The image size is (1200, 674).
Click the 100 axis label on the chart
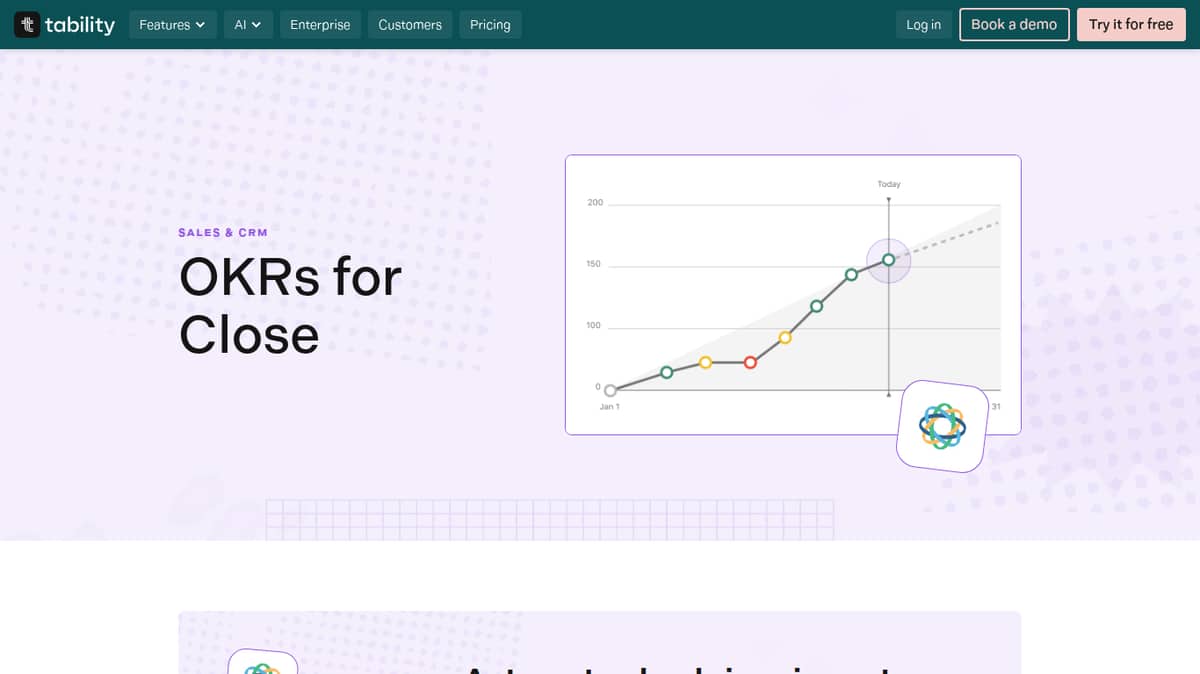(595, 326)
